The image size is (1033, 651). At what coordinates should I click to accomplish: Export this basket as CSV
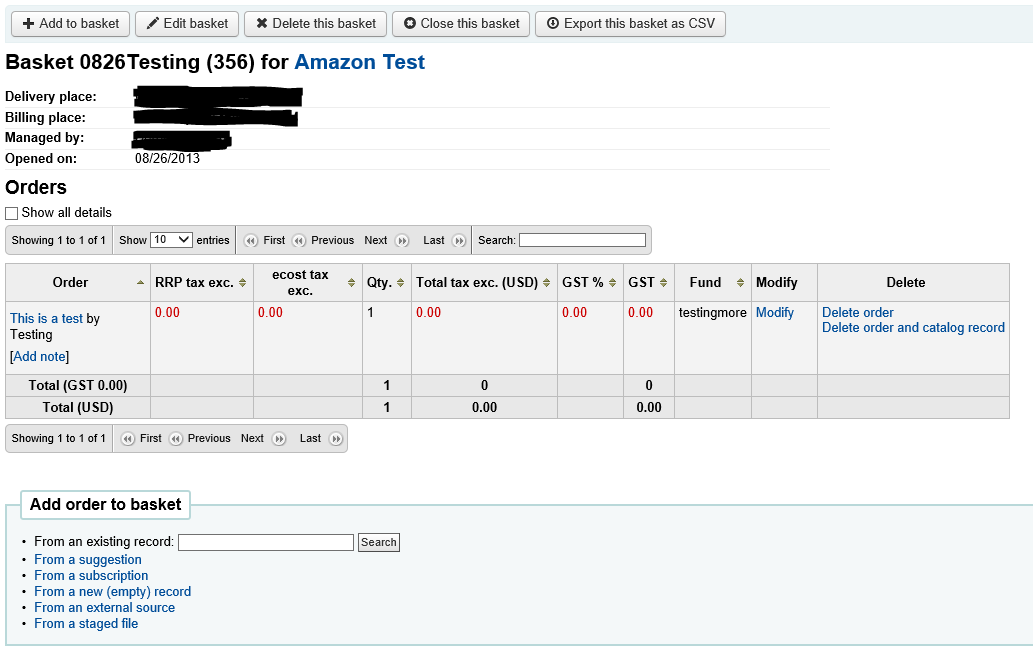click(630, 23)
